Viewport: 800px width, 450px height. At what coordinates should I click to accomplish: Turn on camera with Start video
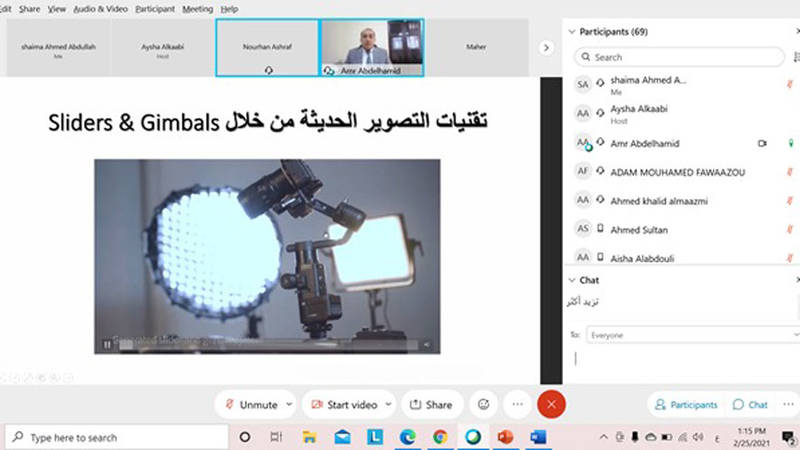[x=343, y=405]
